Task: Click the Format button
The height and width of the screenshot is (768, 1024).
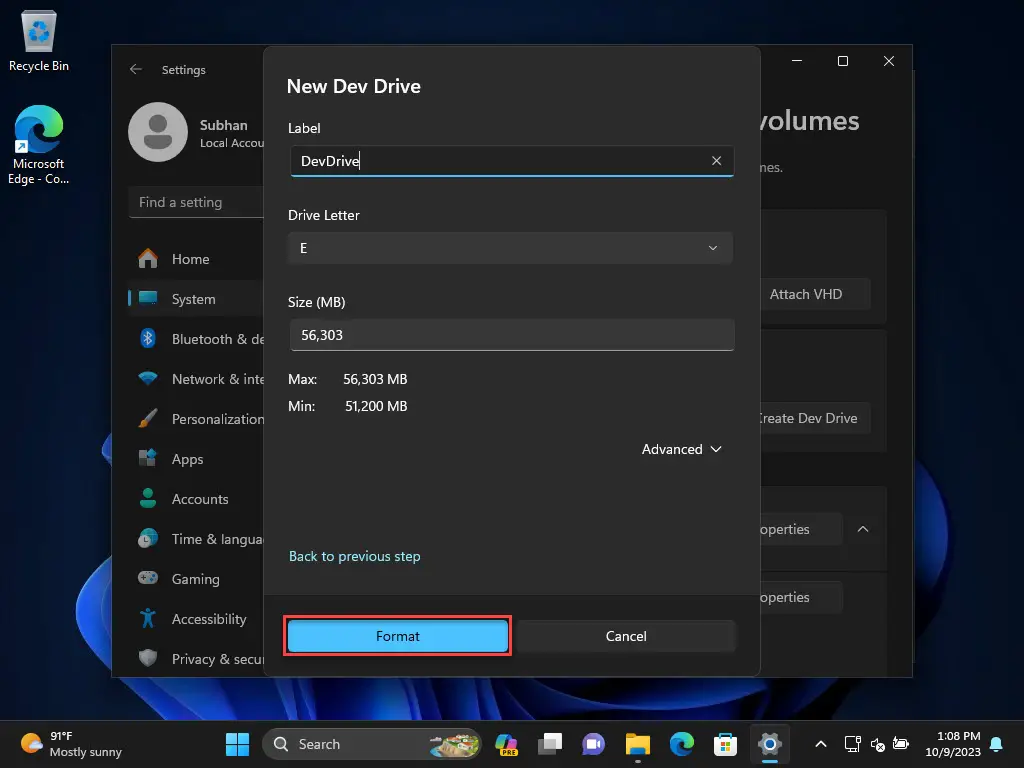Action: click(x=397, y=636)
